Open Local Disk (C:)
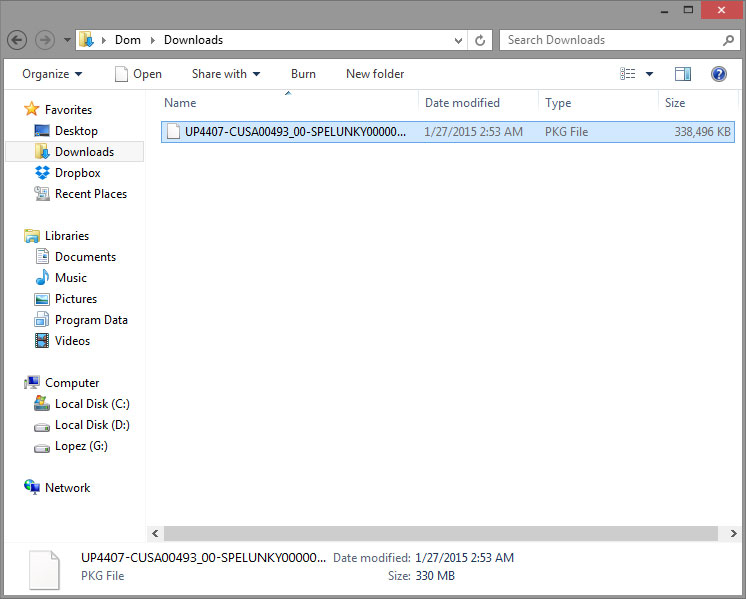Viewport: 746px width, 599px height. (x=92, y=404)
